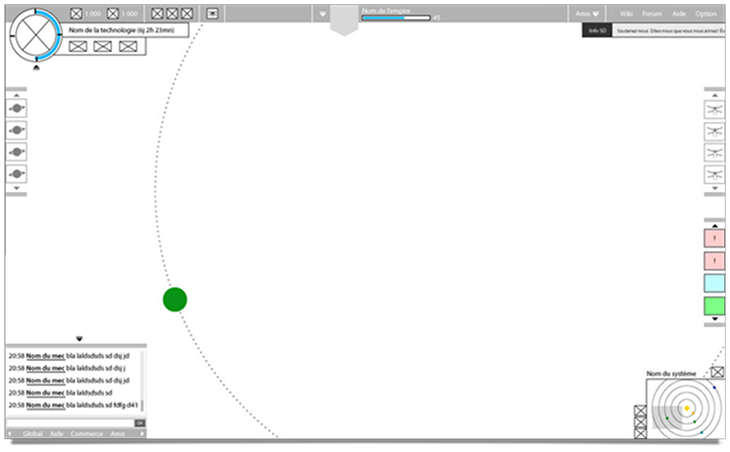Collapse the chat panel with the arrow
The width and height of the screenshot is (730, 452).
(79, 339)
